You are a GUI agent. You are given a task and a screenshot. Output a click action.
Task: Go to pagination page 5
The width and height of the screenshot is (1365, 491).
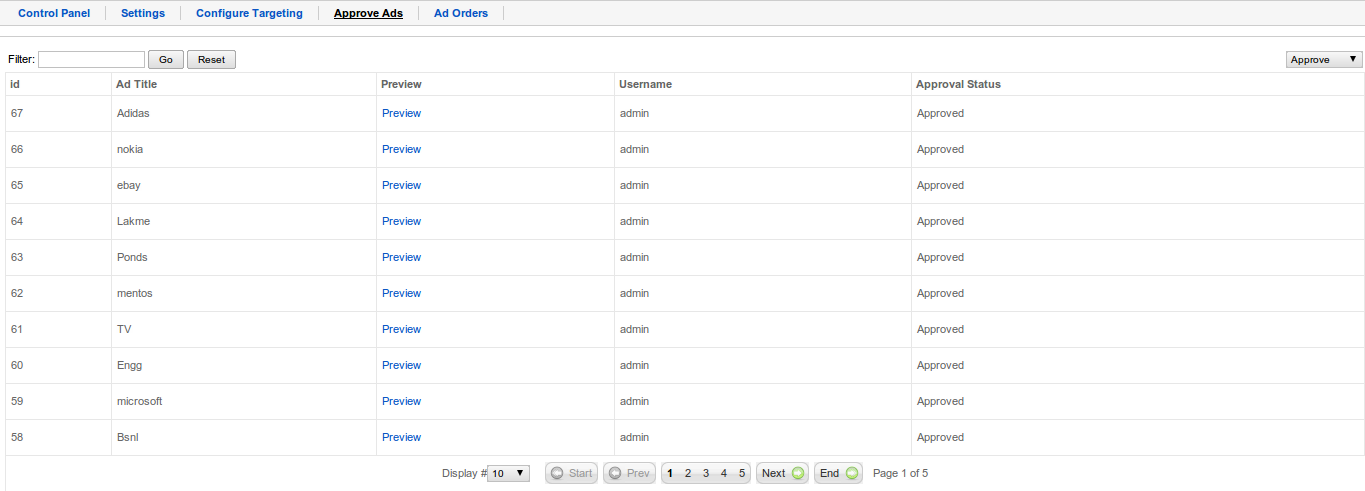click(742, 473)
